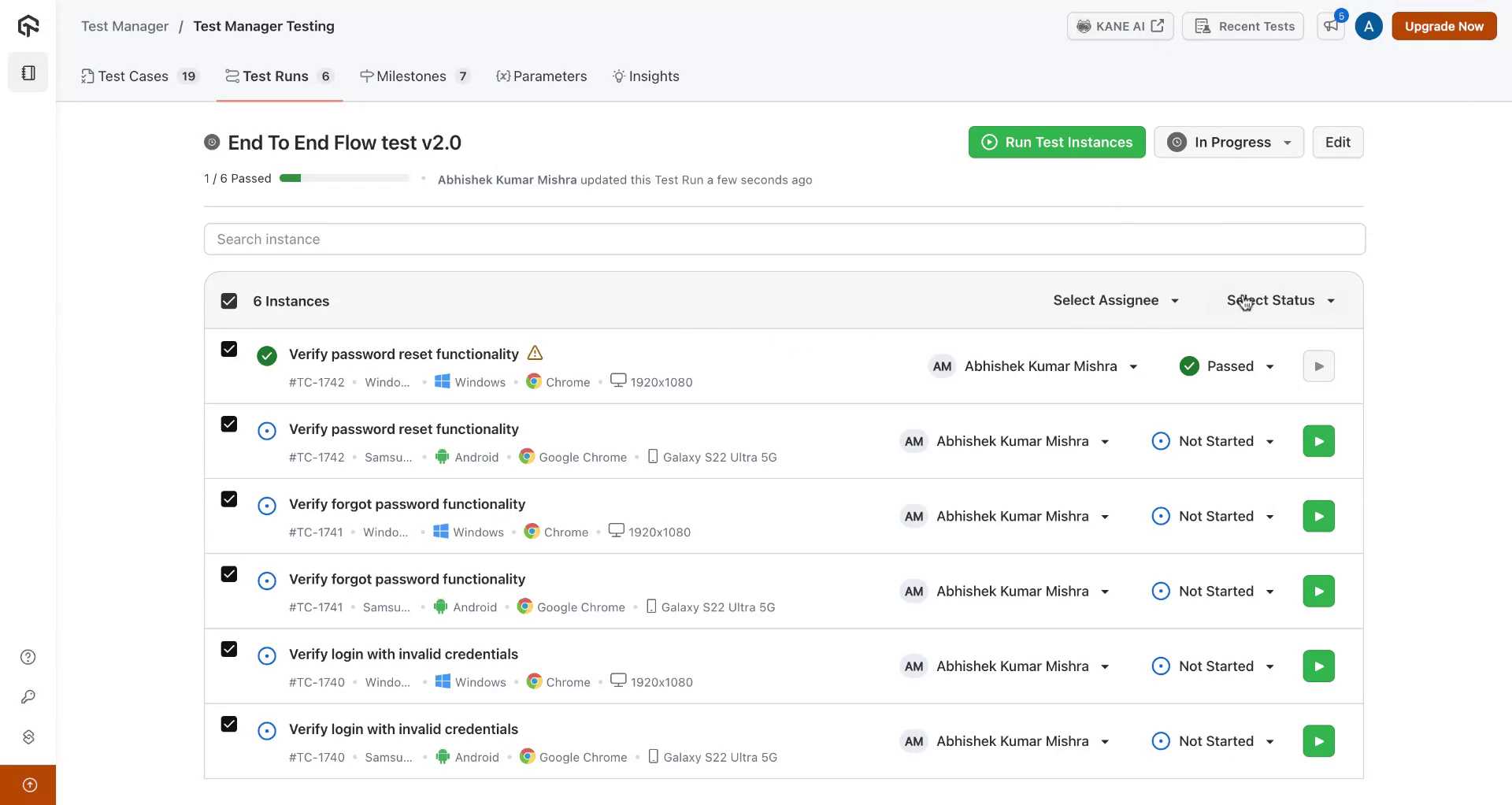Open help question mark icon
This screenshot has width=1512, height=805.
click(28, 657)
